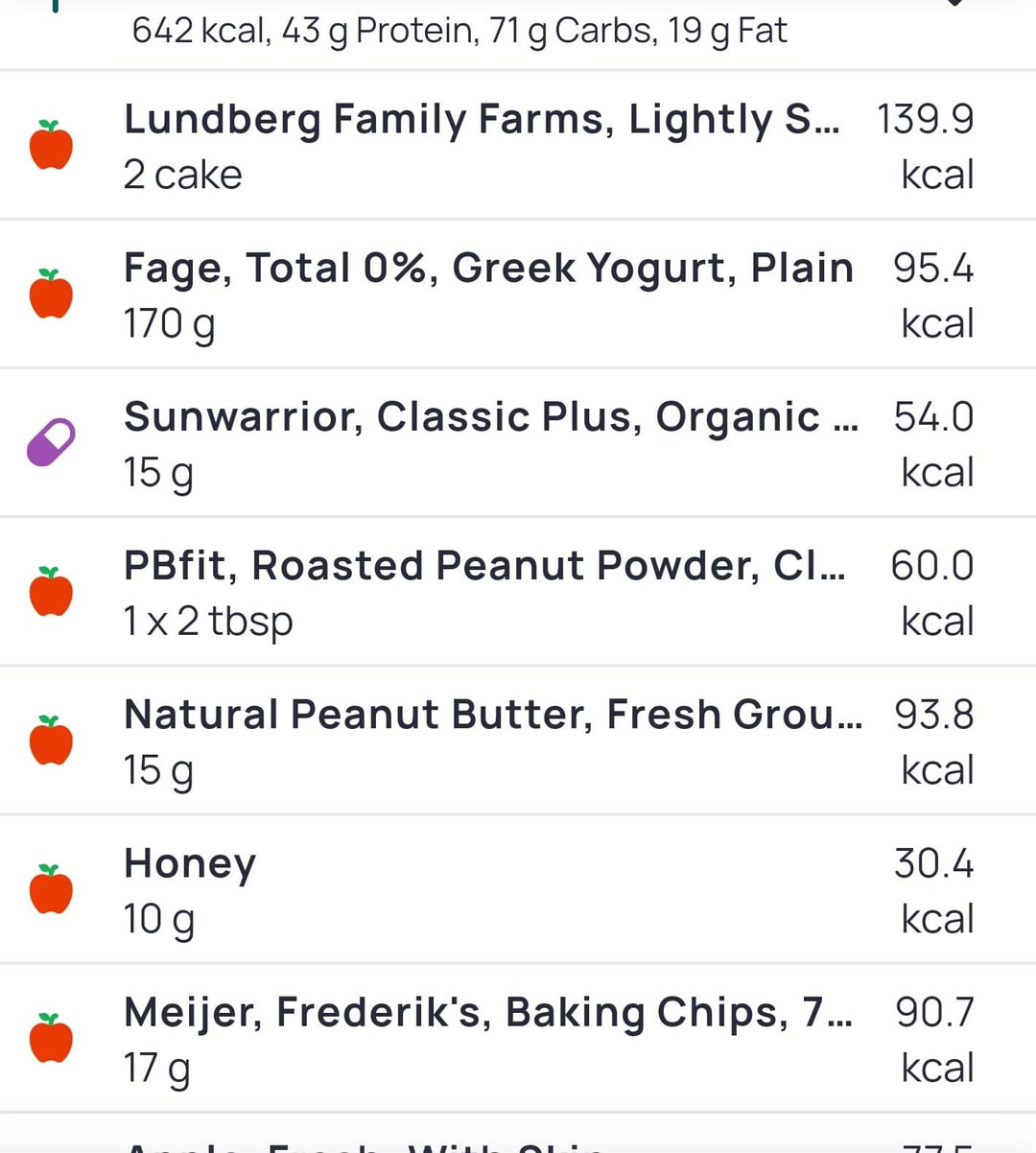The height and width of the screenshot is (1153, 1036).
Task: Expand the 642 kcal meal macro summary
Action: [459, 31]
